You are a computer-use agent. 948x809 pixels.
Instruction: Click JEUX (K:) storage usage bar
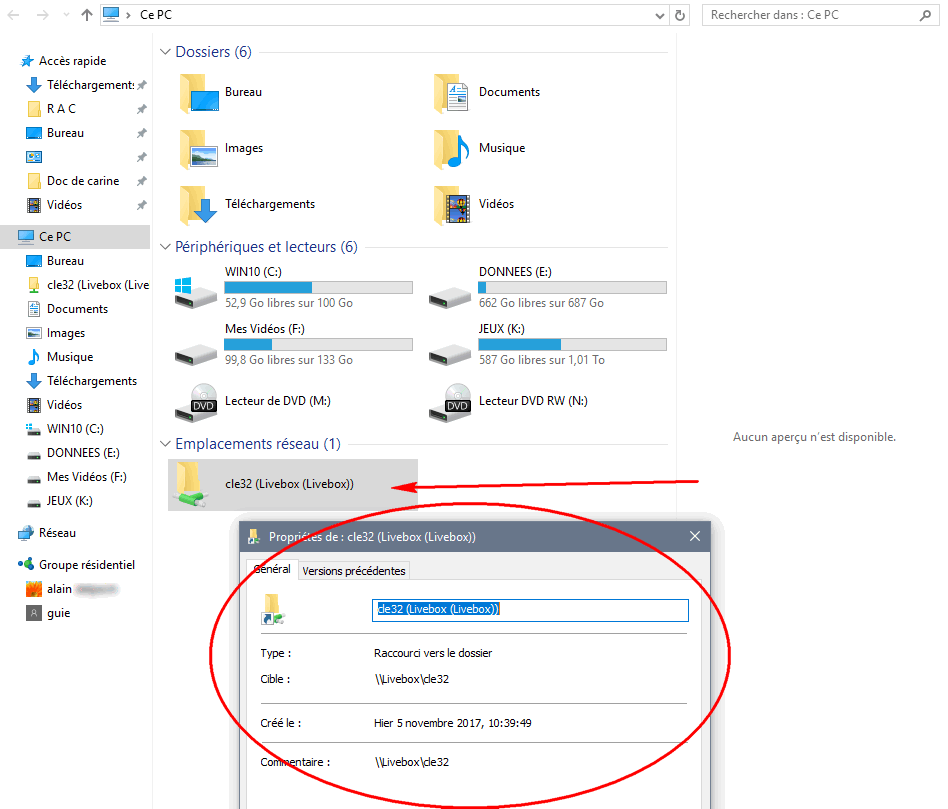[x=573, y=345]
